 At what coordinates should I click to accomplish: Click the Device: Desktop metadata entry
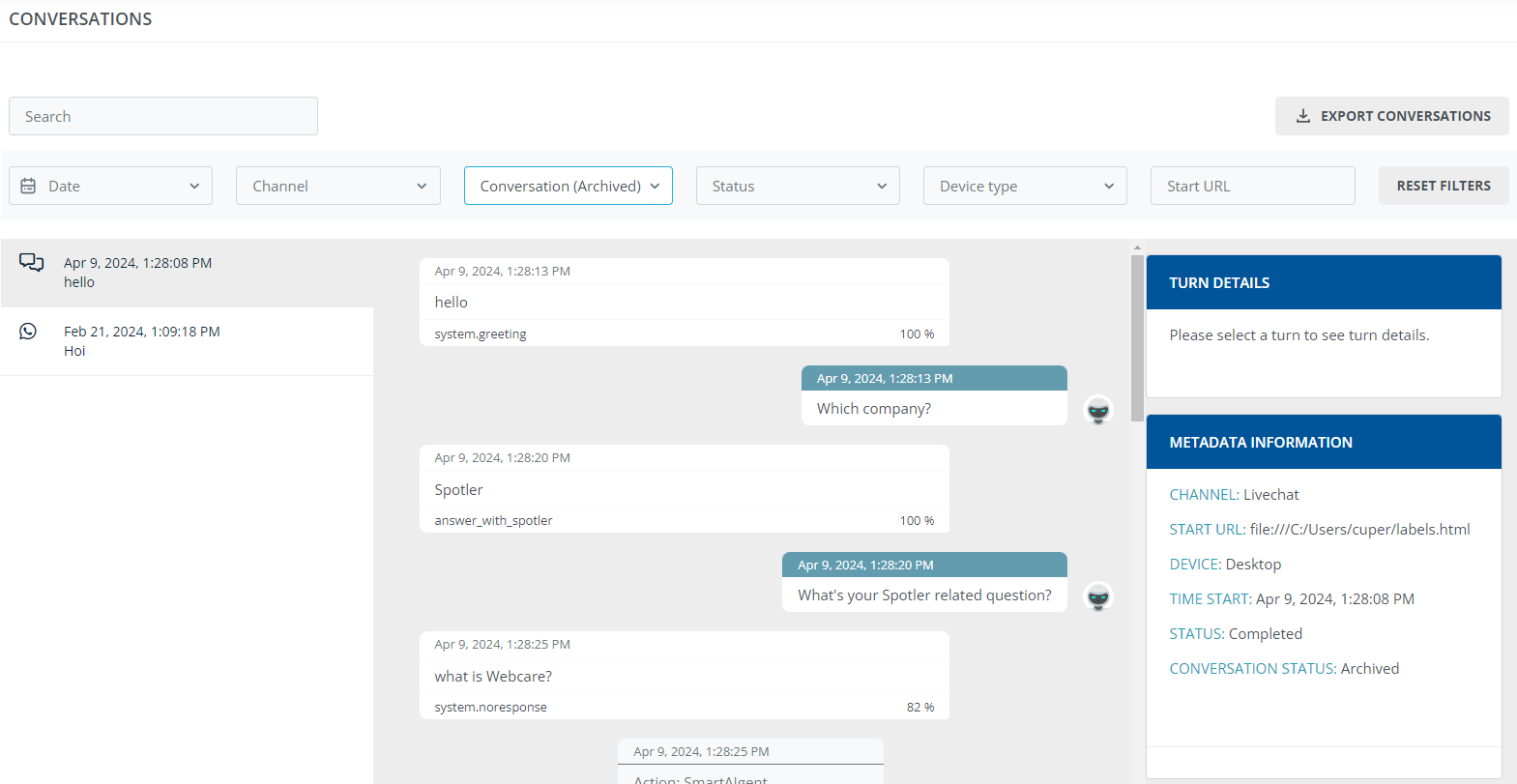1225,564
